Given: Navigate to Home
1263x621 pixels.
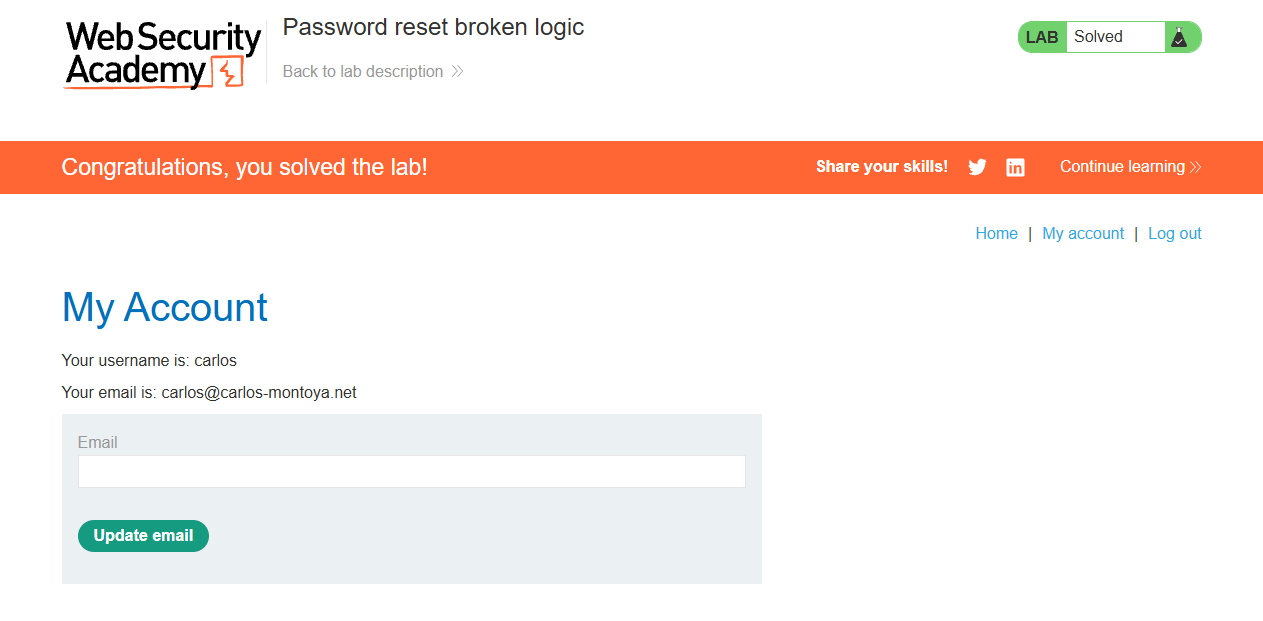Looking at the screenshot, I should (x=996, y=234).
